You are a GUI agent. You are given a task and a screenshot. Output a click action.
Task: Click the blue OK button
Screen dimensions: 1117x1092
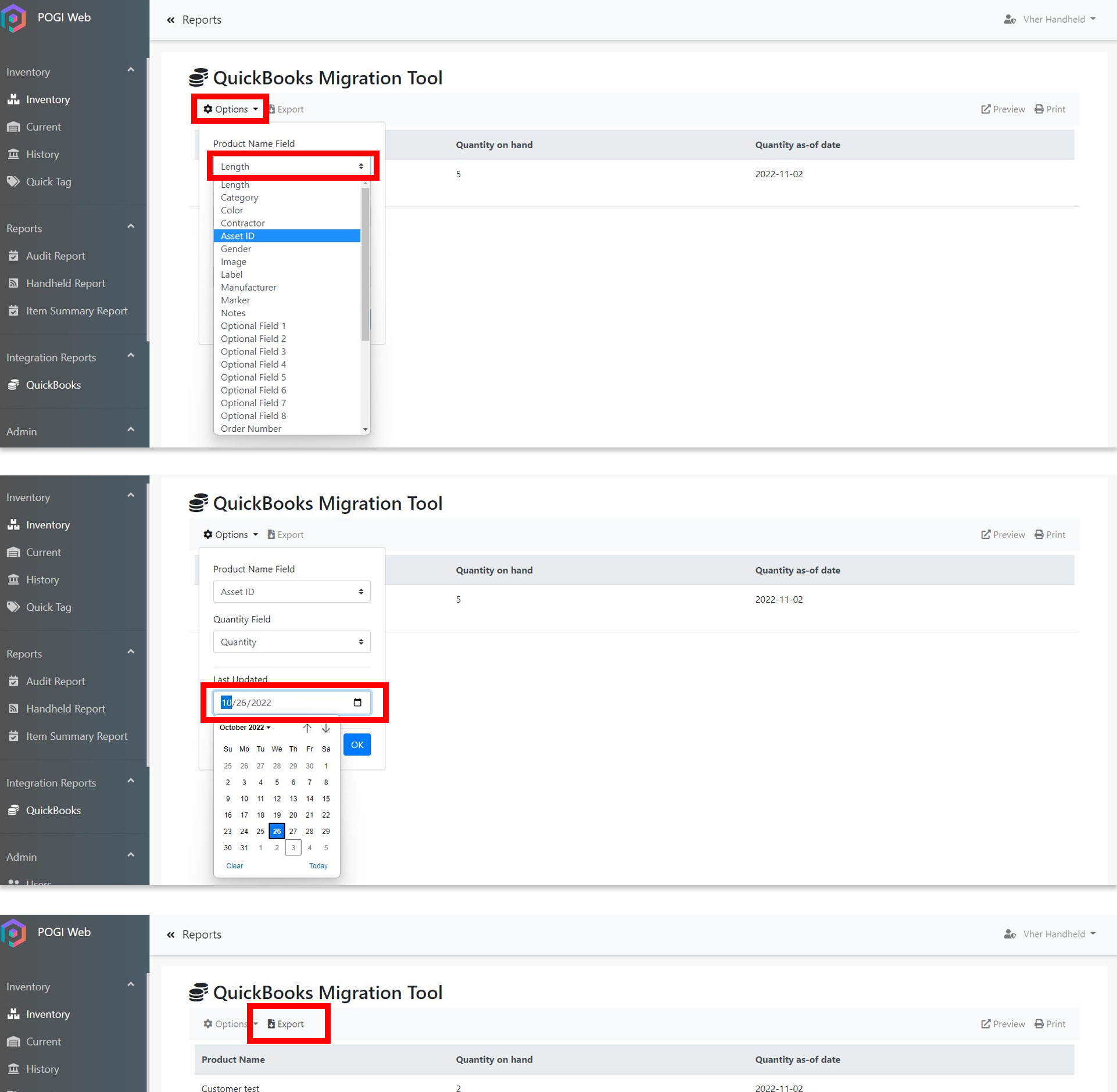[x=357, y=745]
